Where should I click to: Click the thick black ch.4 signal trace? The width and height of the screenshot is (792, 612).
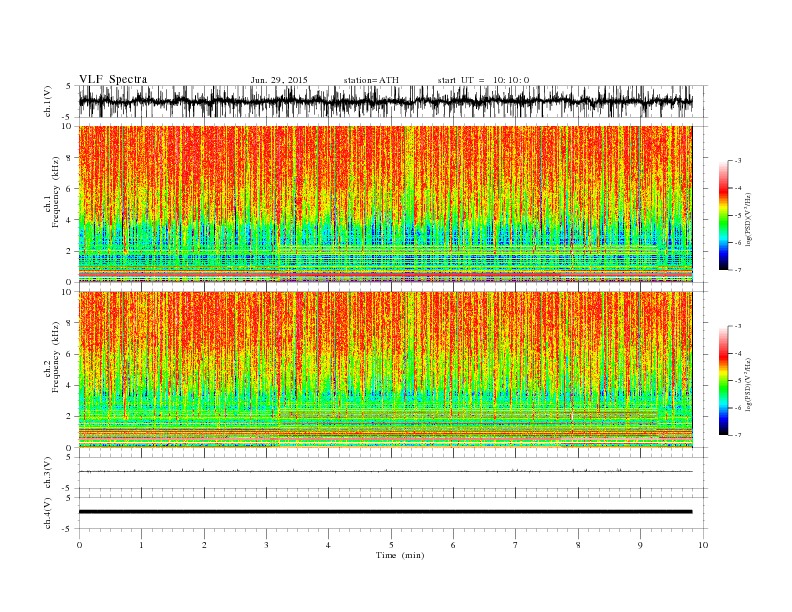click(385, 512)
